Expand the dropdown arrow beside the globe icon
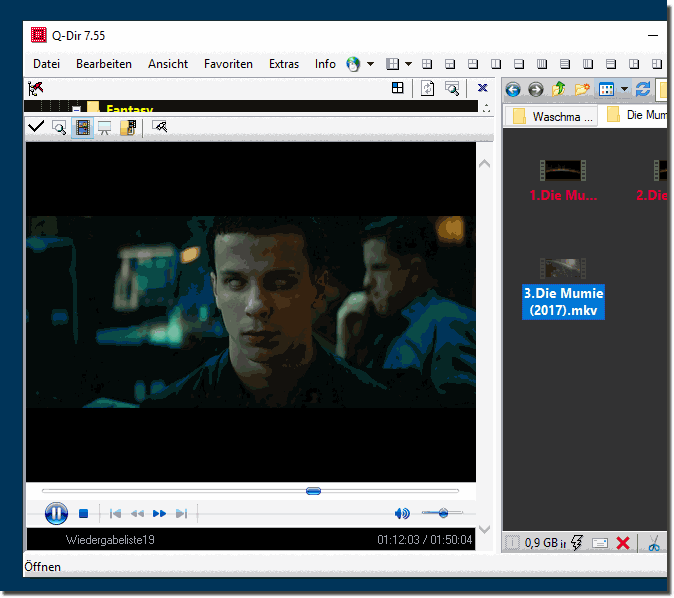Screen dimensions: 674x598 pos(370,64)
